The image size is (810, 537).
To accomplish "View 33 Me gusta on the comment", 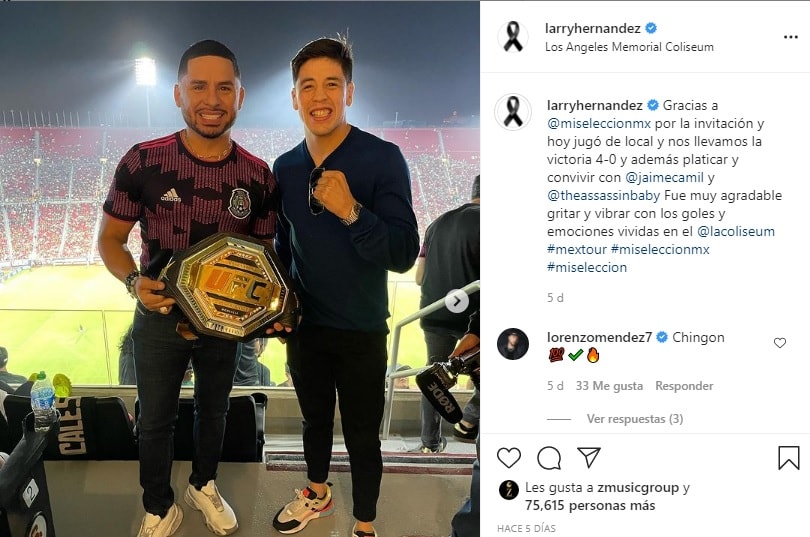I will [x=609, y=386].
